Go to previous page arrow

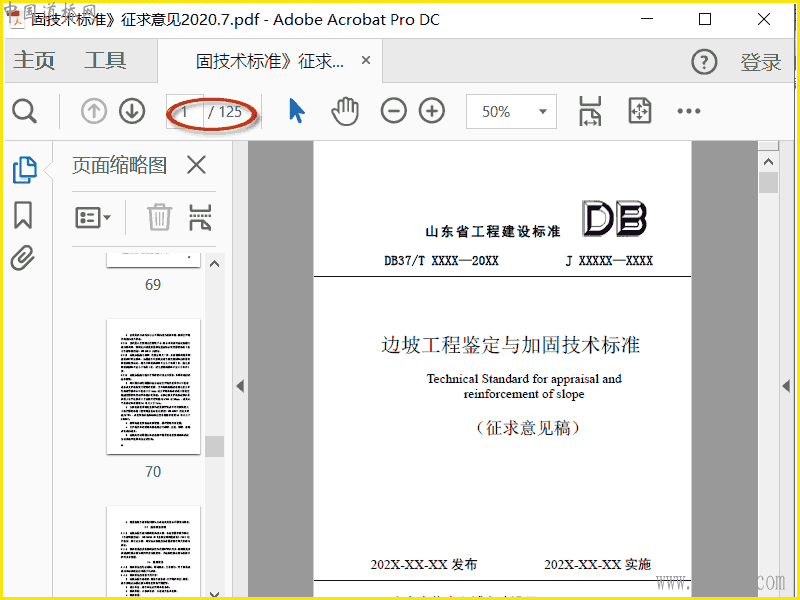(94, 111)
